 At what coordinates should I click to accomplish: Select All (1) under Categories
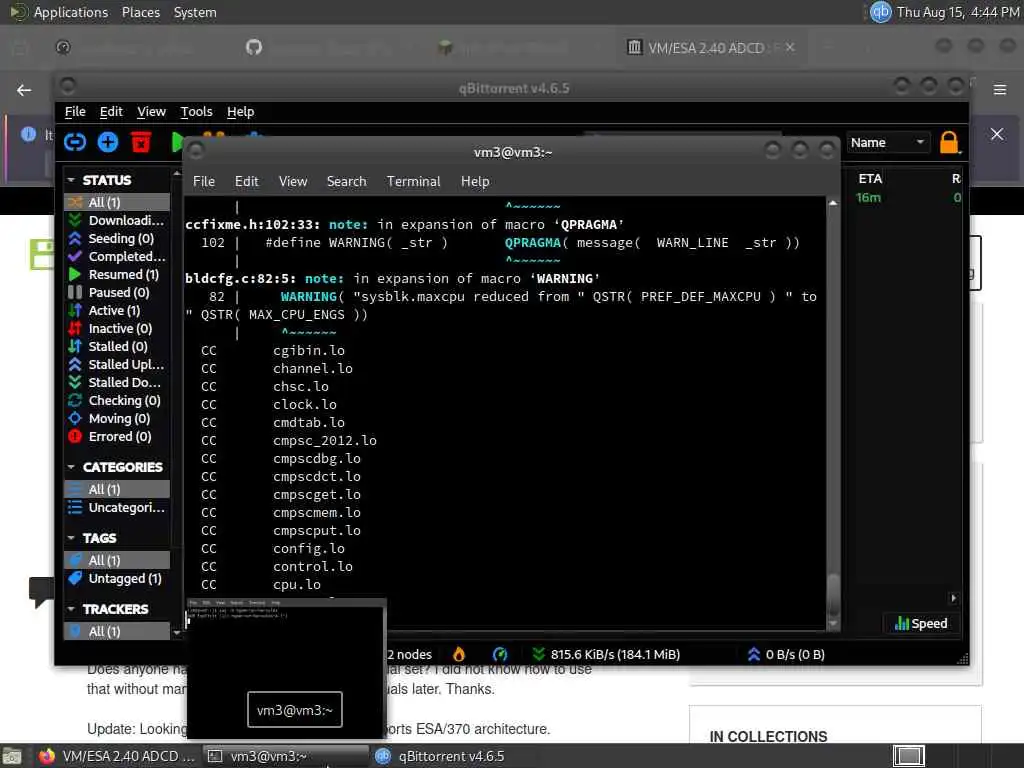point(118,489)
